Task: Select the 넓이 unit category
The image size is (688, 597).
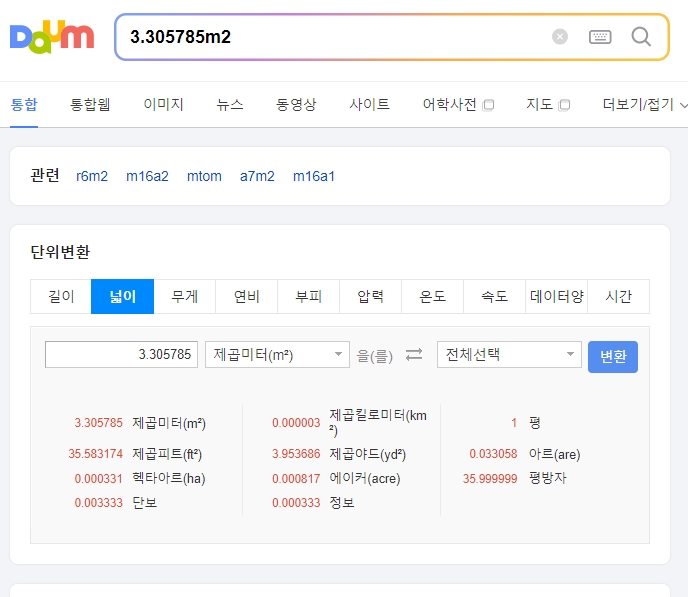Action: 122,297
